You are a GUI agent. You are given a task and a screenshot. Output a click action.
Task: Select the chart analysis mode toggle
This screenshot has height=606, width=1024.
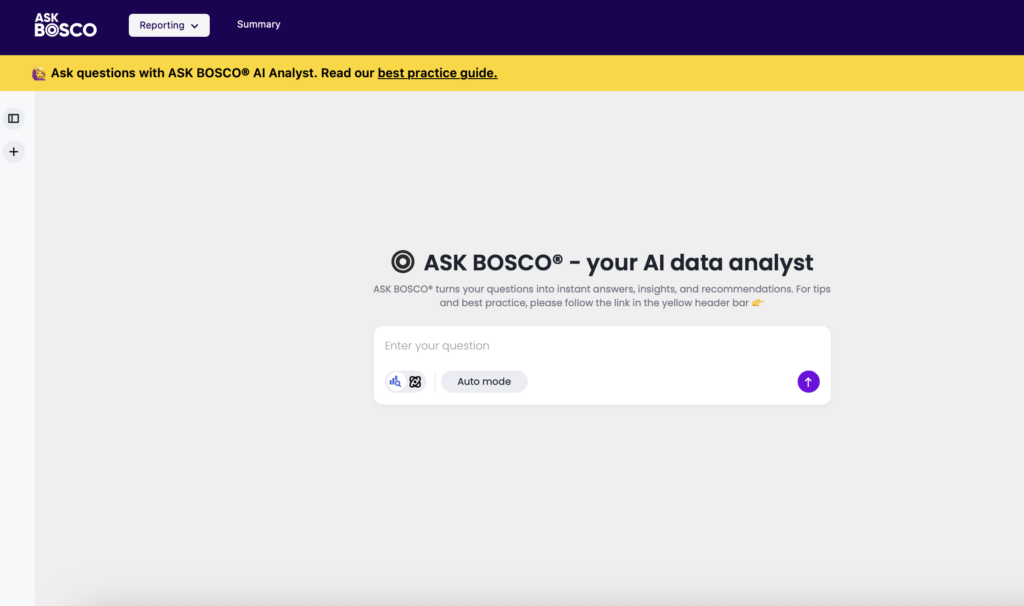coord(396,382)
